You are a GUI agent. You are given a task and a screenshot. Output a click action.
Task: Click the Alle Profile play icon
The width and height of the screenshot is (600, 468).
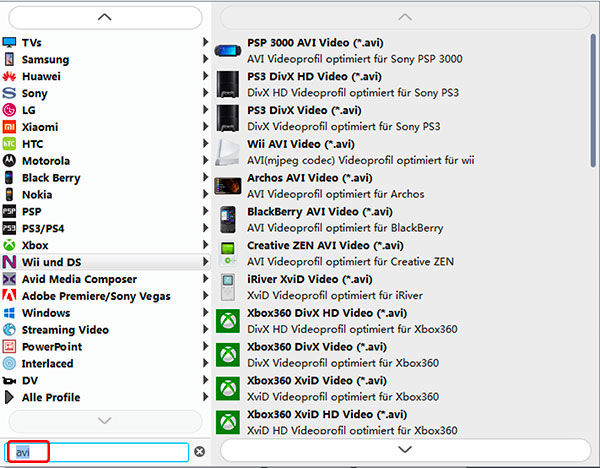9,397
